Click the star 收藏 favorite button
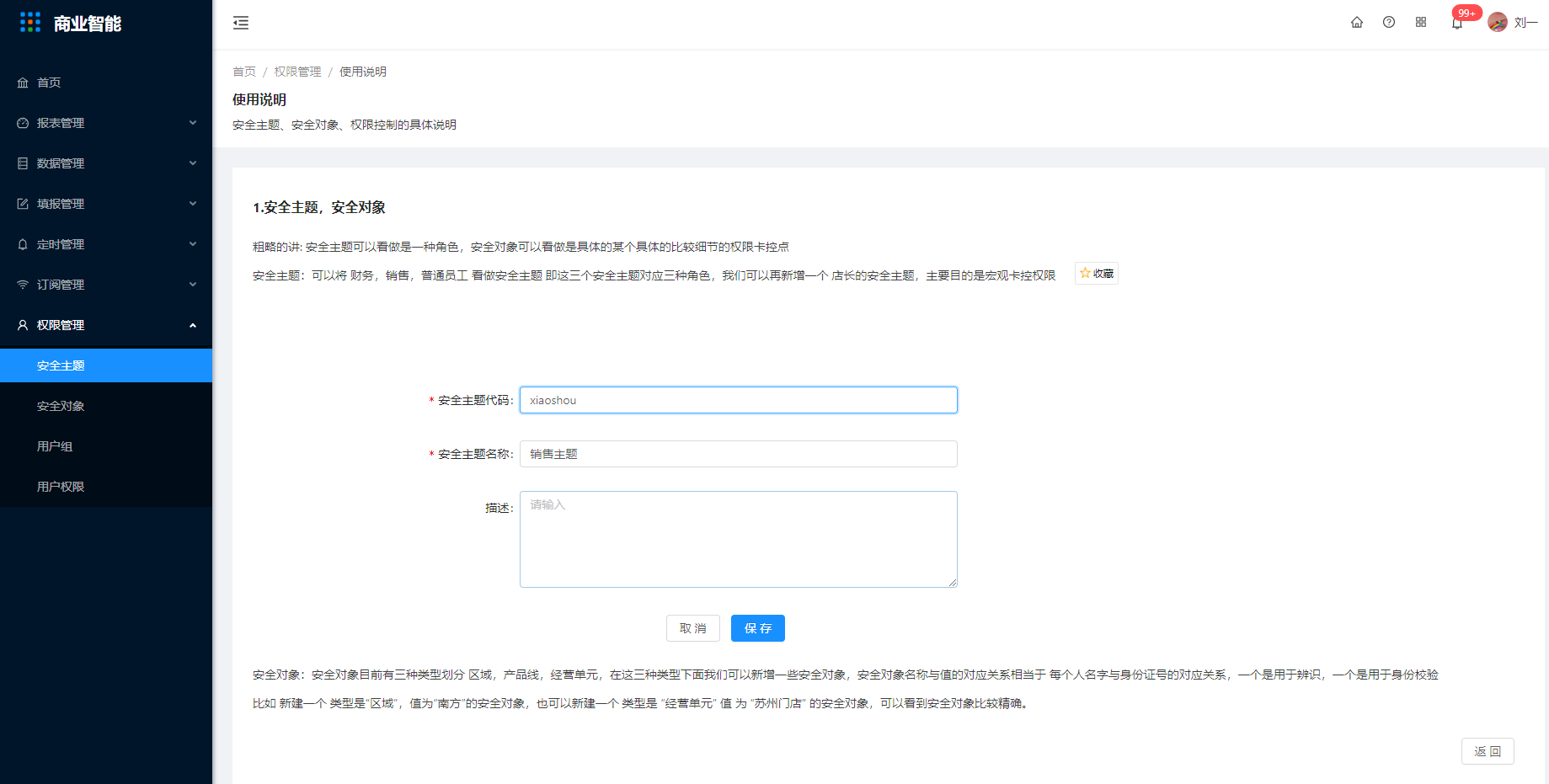Image resolution: width=1549 pixels, height=784 pixels. [1097, 274]
